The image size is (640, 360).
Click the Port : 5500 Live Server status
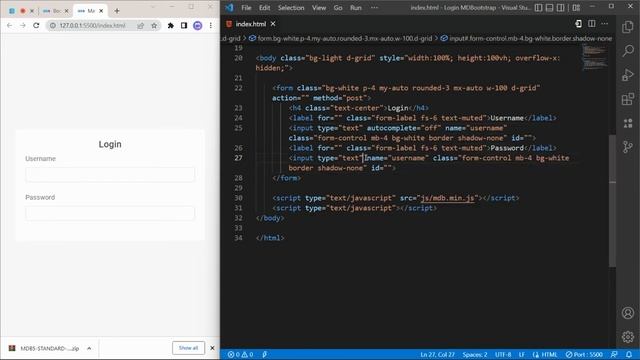click(x=584, y=354)
